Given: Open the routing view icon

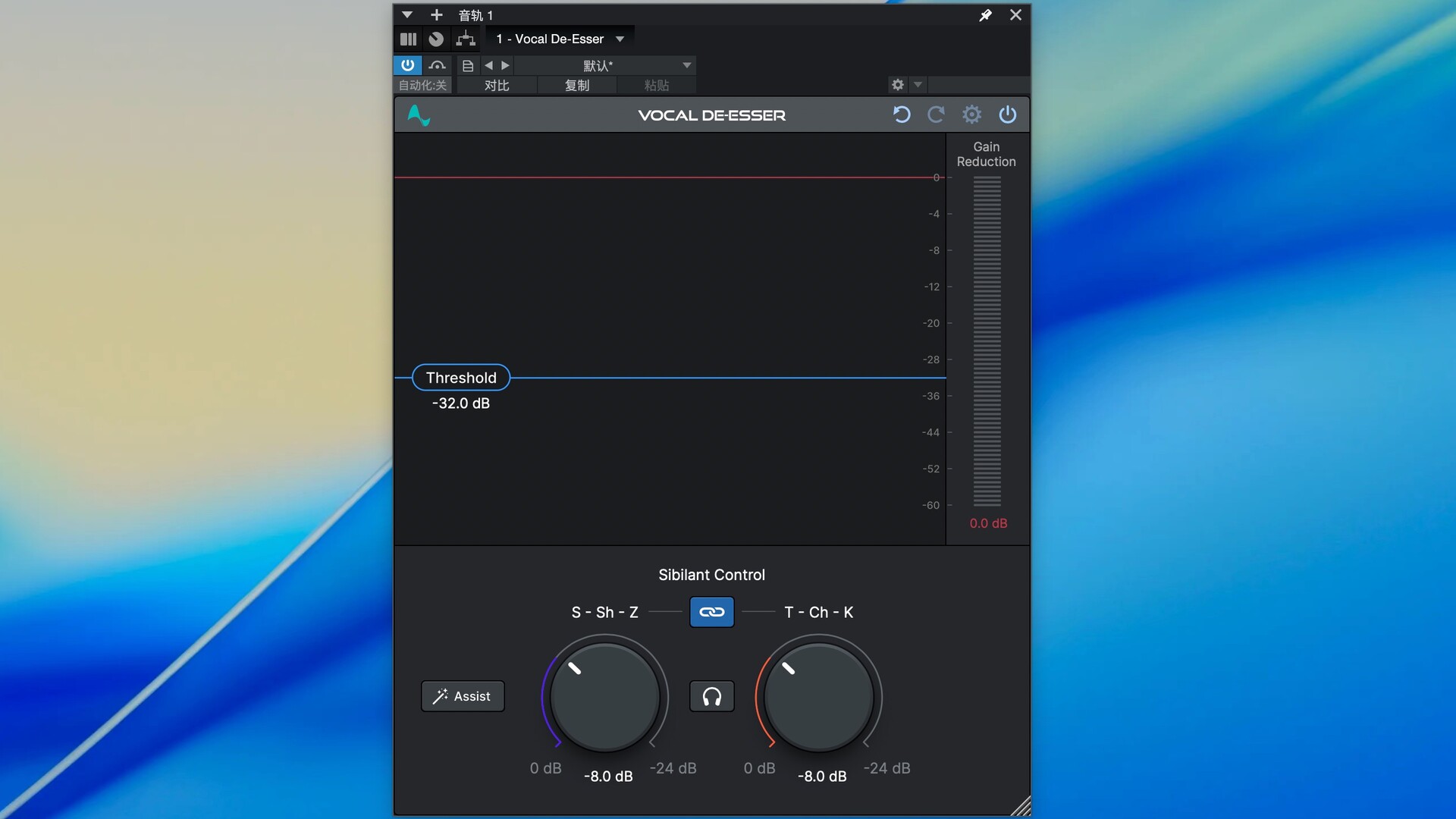Looking at the screenshot, I should tap(465, 39).
